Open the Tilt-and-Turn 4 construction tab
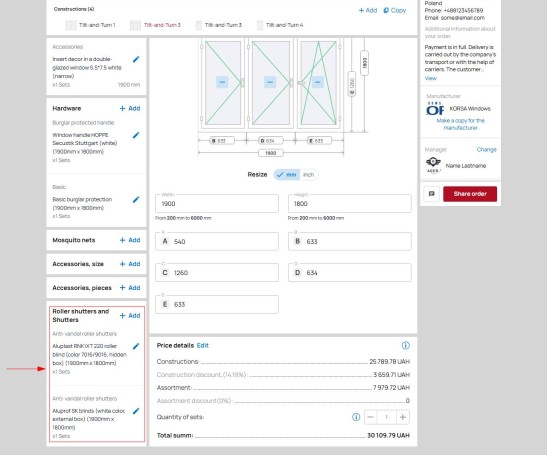Screen dimensions: 547x455 (280, 25)
